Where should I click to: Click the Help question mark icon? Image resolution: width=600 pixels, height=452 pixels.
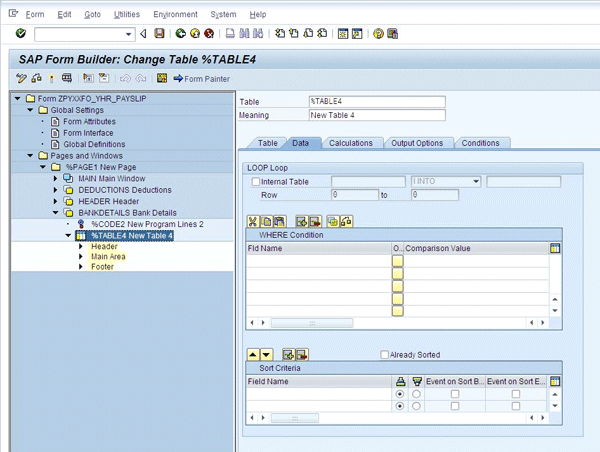point(379,34)
